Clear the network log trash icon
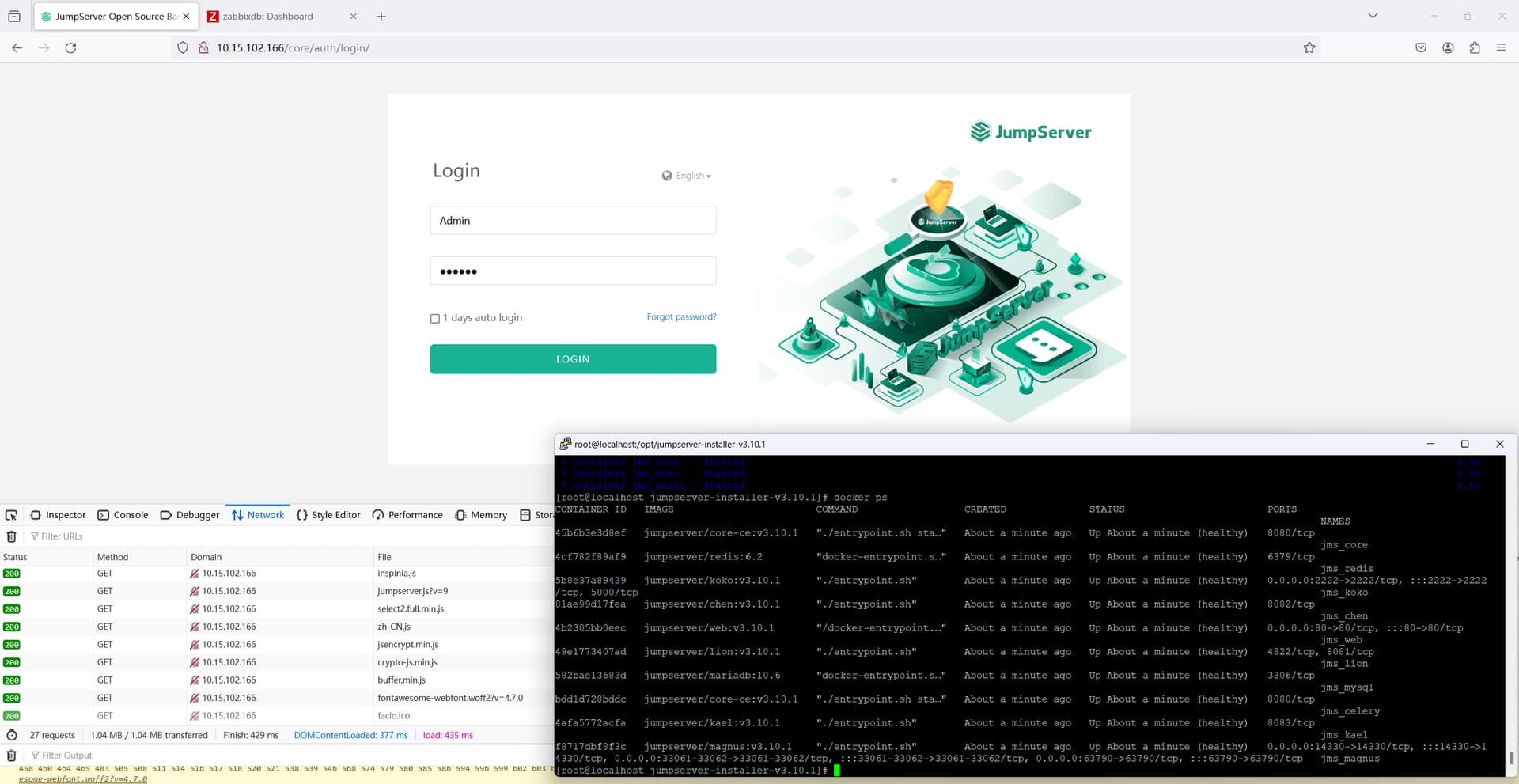The height and width of the screenshot is (784, 1519). click(11, 536)
